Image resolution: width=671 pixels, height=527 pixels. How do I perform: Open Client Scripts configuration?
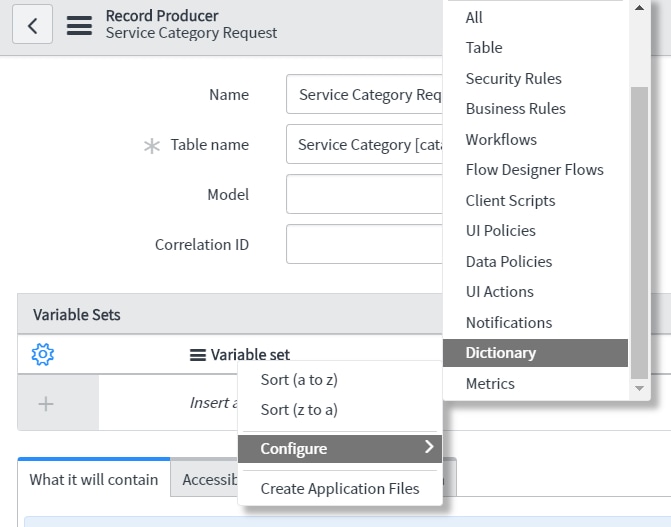pyautogui.click(x=511, y=200)
